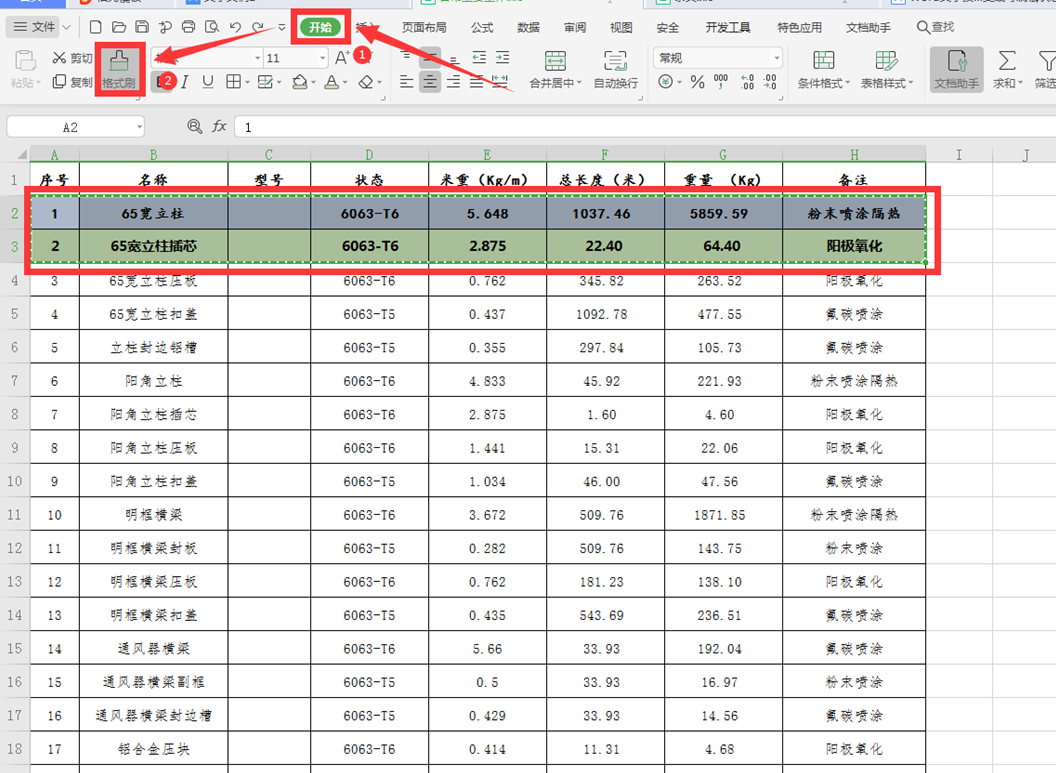Viewport: 1056px width, 773px height.
Task: Toggle top vertical alignment
Action: 406,57
